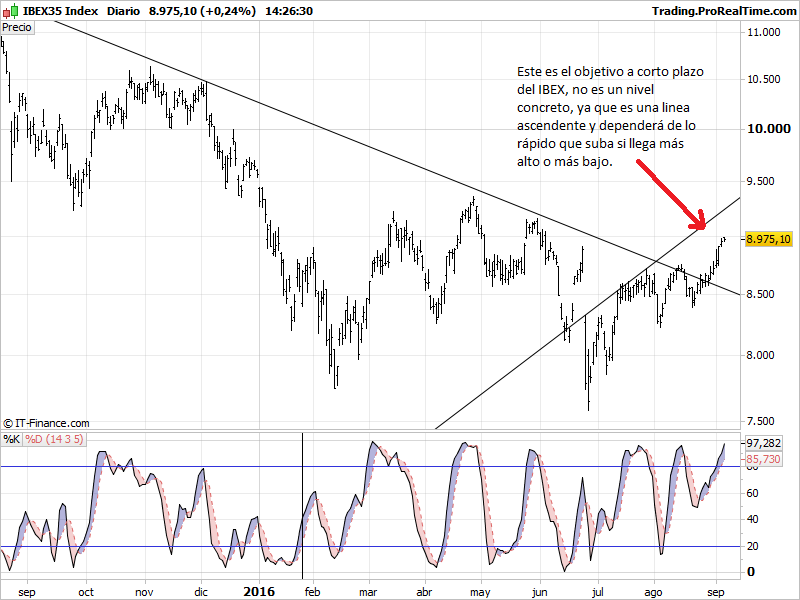Image resolution: width=800 pixels, height=600 pixels.
Task: Select the Precio panel label
Action: (17, 28)
